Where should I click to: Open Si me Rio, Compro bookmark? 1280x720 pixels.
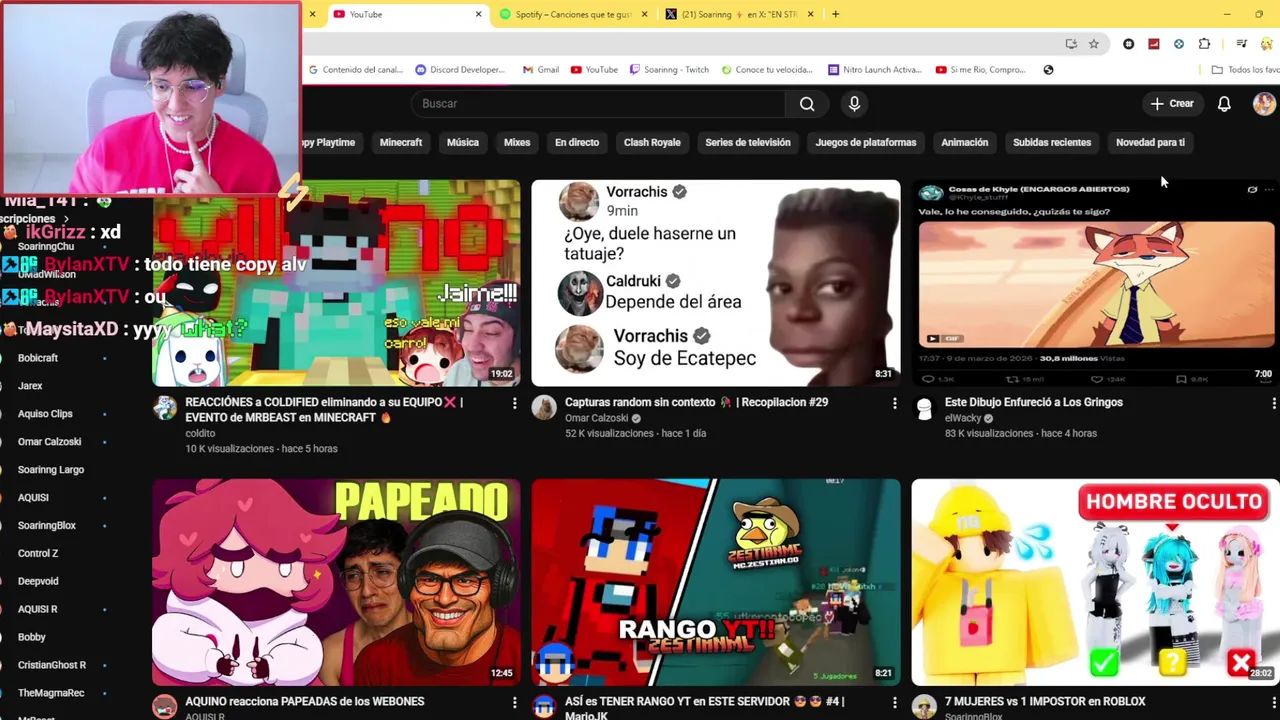click(981, 70)
